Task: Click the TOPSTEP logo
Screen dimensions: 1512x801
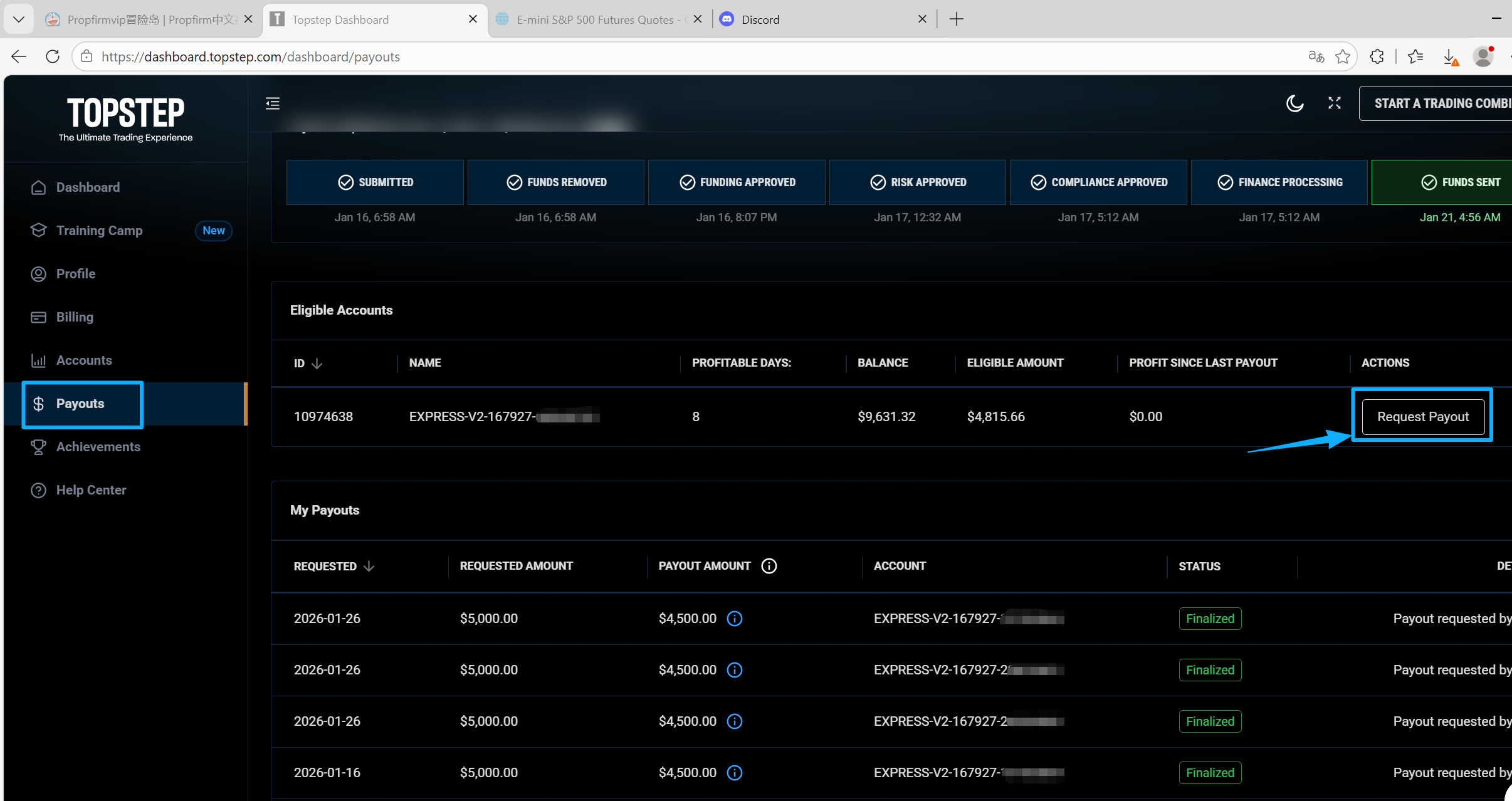Action: coord(125,119)
